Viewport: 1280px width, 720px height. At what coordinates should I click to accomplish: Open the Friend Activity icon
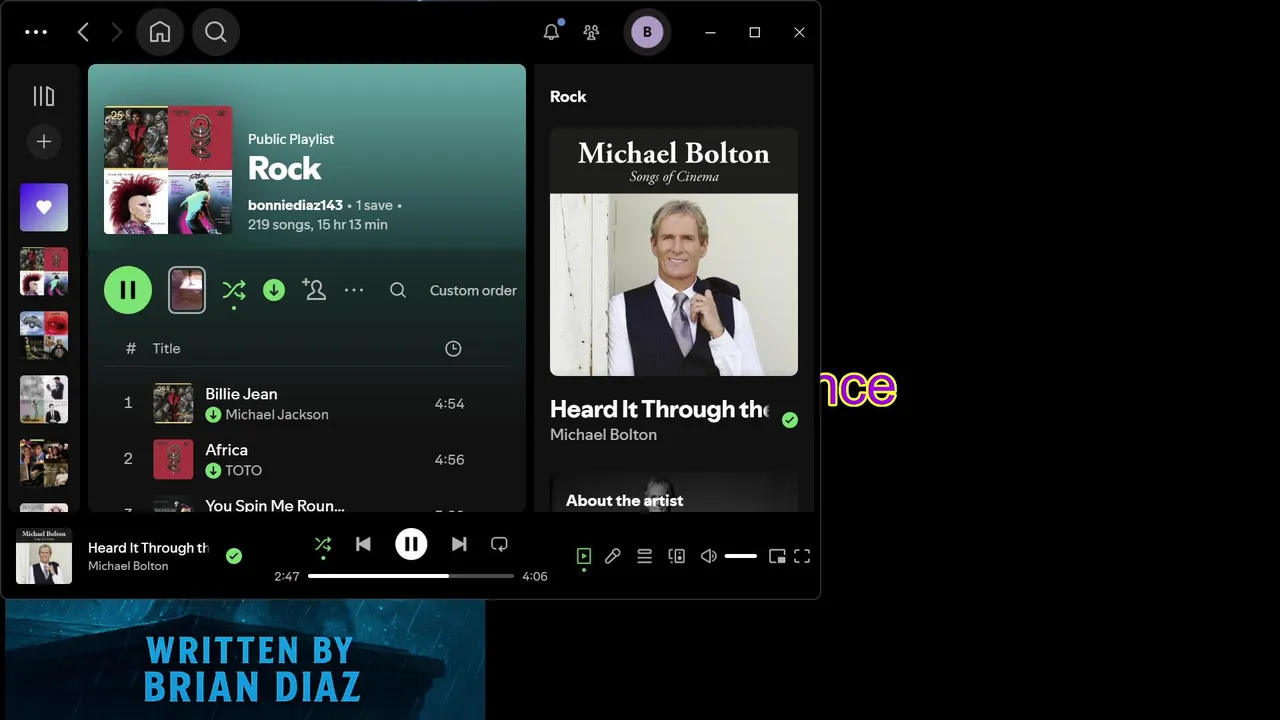point(591,32)
